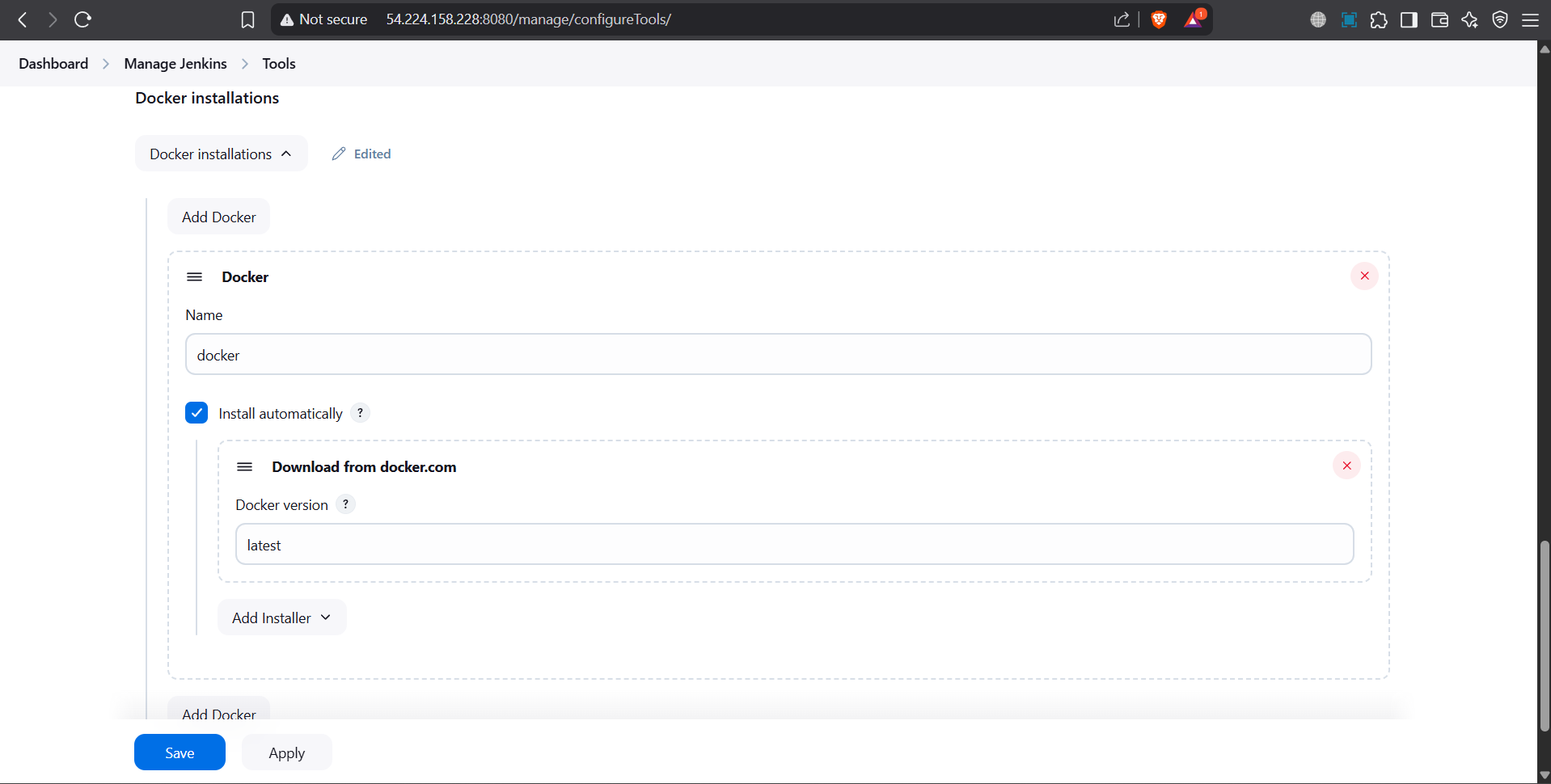Screen dimensions: 1551x784
Task: Focus the Docker version input field
Action: coord(794,544)
